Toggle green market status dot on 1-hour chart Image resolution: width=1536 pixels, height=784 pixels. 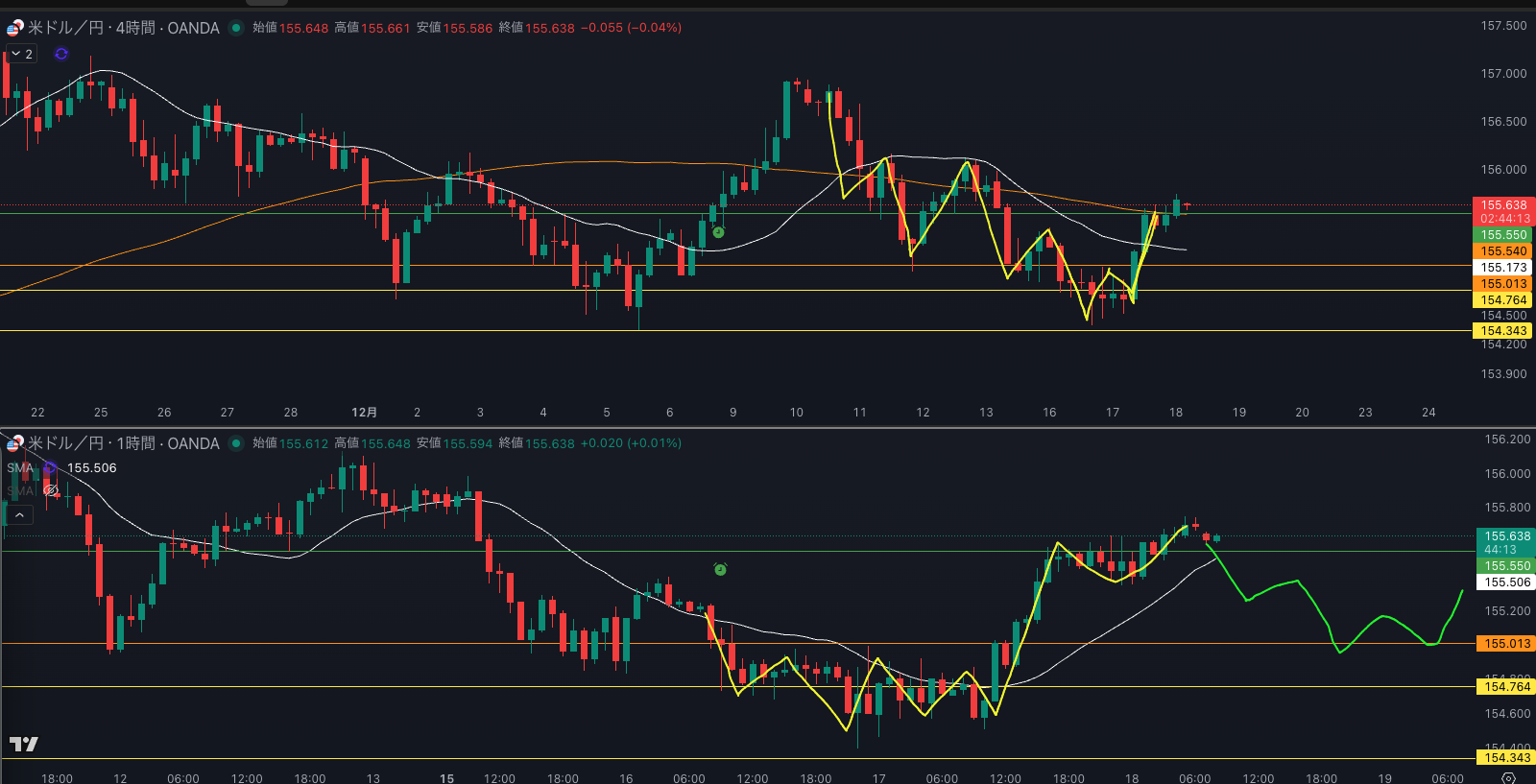pos(236,443)
